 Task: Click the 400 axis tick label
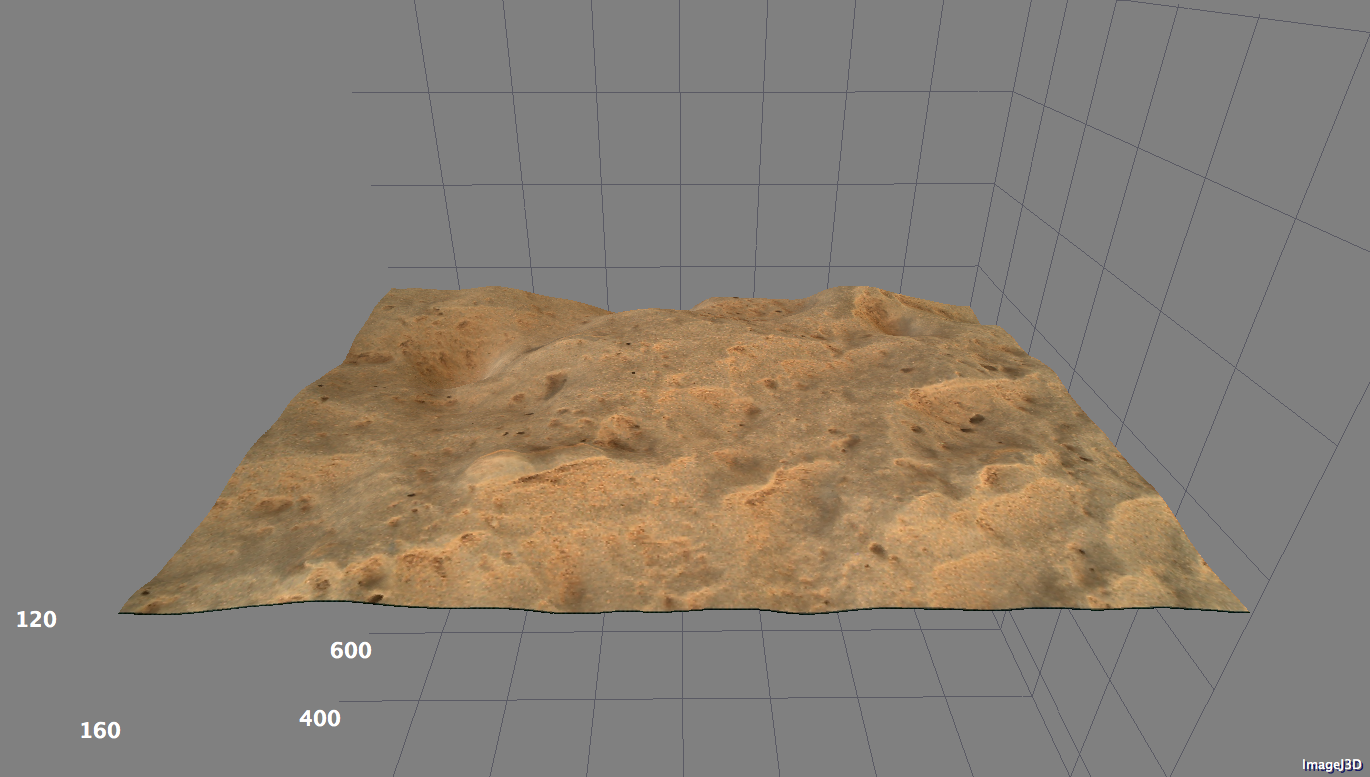pyautogui.click(x=320, y=718)
